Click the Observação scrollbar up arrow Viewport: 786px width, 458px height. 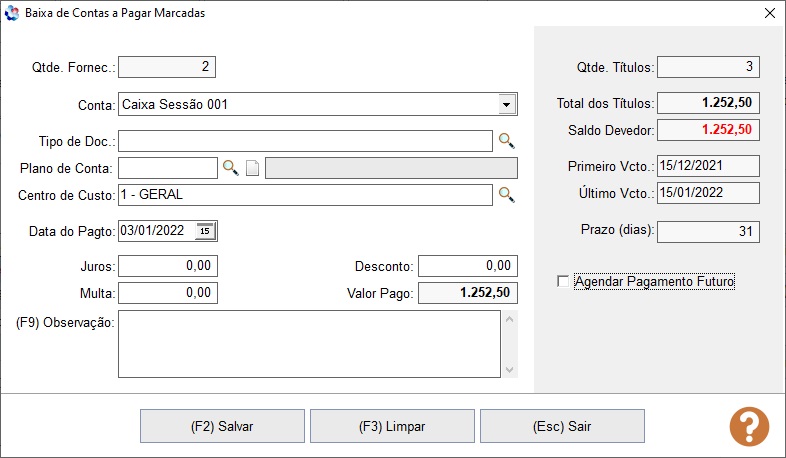pyautogui.click(x=510, y=319)
